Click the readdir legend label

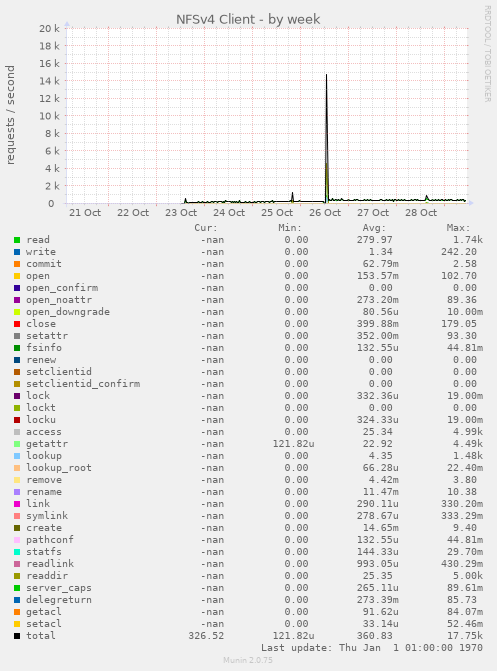(47, 576)
